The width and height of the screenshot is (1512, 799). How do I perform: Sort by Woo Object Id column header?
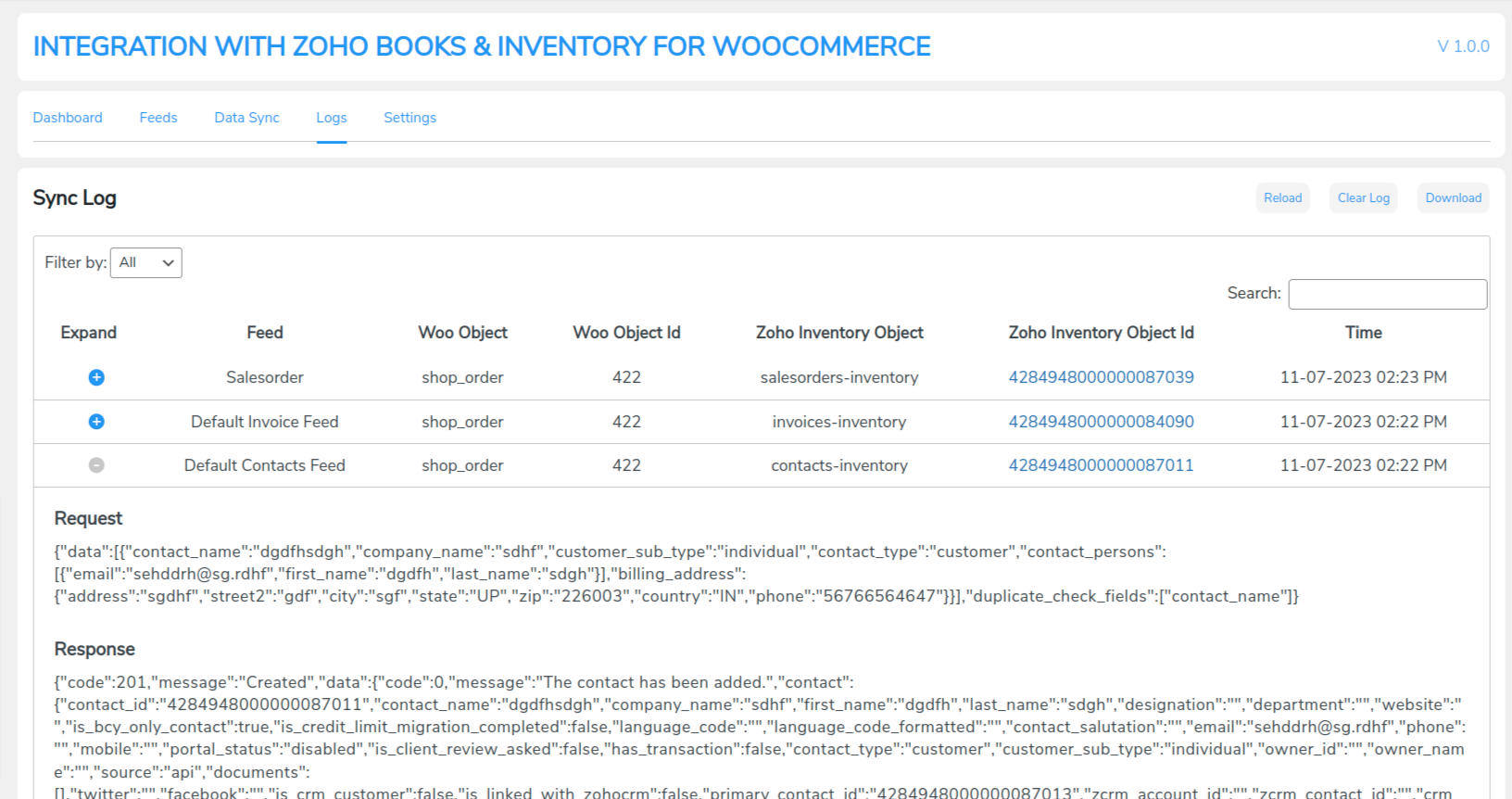point(626,333)
